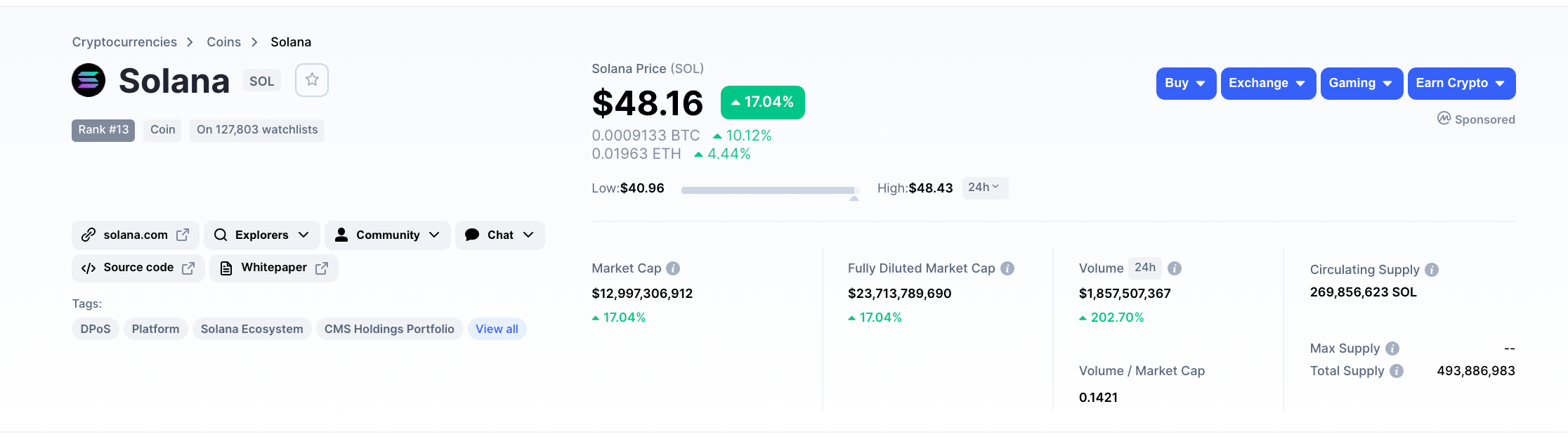Open the Whitepaper document link
This screenshot has height=437, width=1568.
273,268
